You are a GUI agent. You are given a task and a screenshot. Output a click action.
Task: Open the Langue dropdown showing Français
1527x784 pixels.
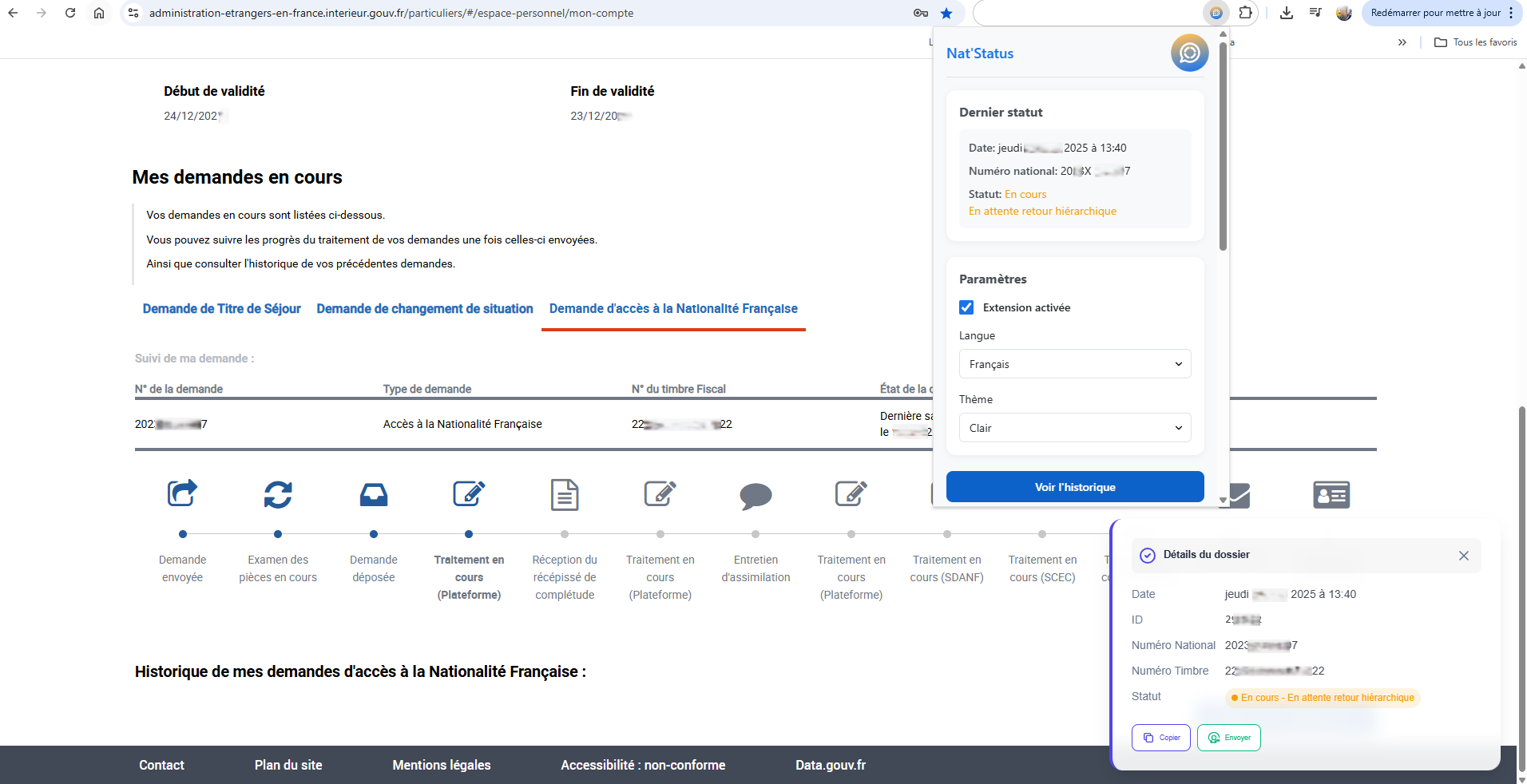1074,363
